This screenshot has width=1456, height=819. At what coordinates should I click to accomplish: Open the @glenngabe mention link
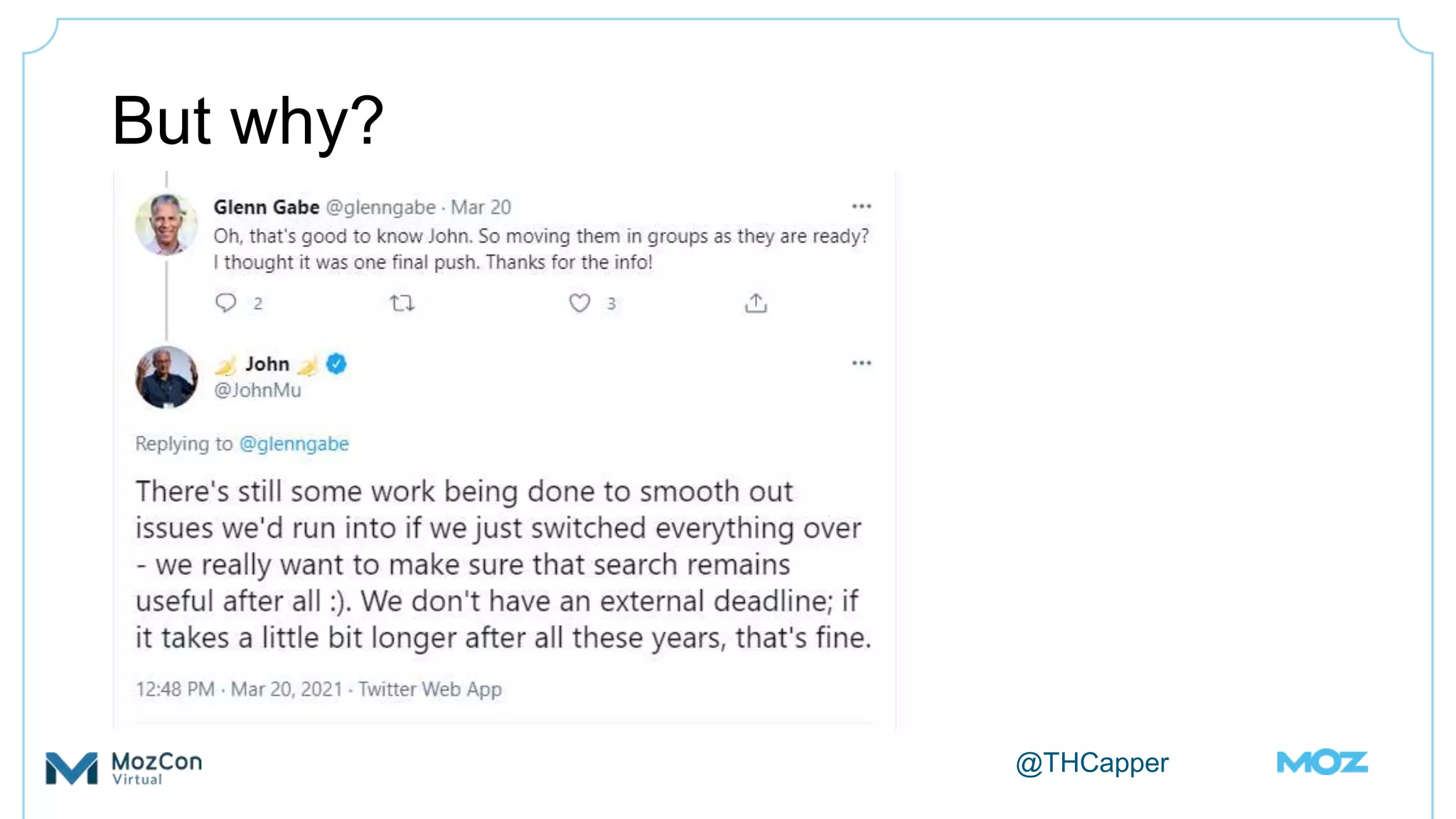click(x=294, y=444)
